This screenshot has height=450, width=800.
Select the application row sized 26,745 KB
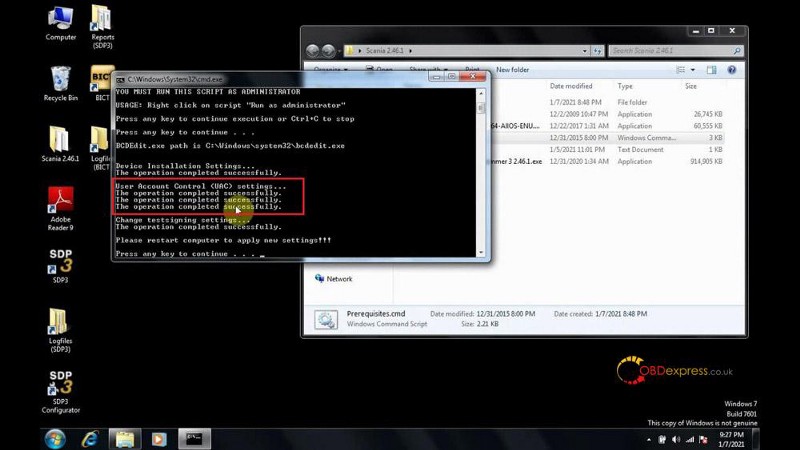[x=607, y=114]
